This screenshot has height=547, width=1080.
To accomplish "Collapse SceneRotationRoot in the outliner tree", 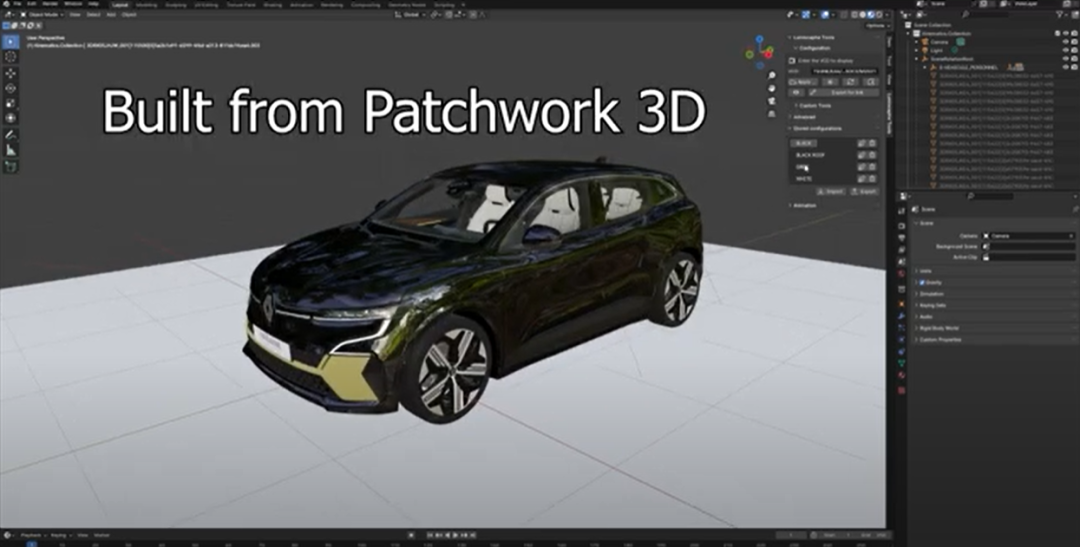I will 917,59.
